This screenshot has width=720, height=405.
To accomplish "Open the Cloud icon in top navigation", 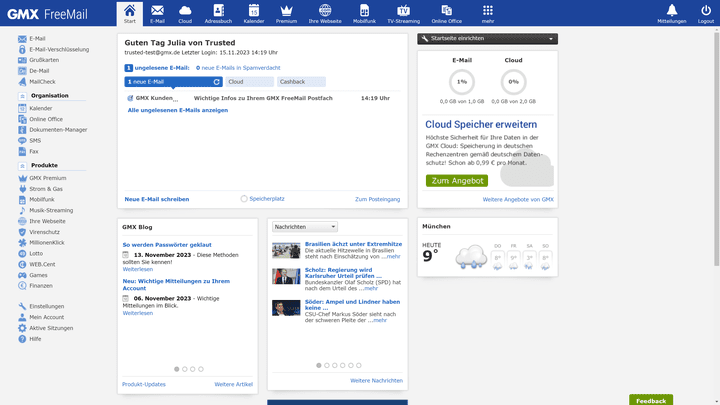I will 185,13.
